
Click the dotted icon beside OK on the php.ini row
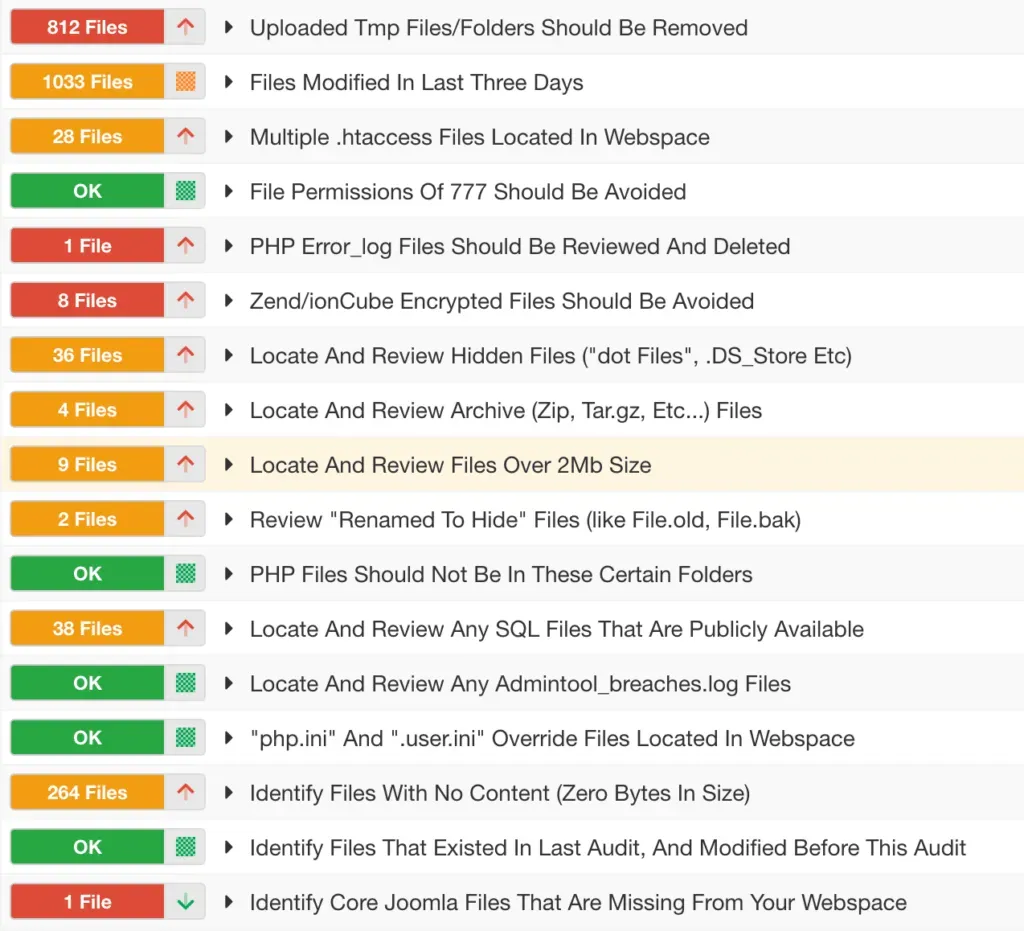point(187,737)
